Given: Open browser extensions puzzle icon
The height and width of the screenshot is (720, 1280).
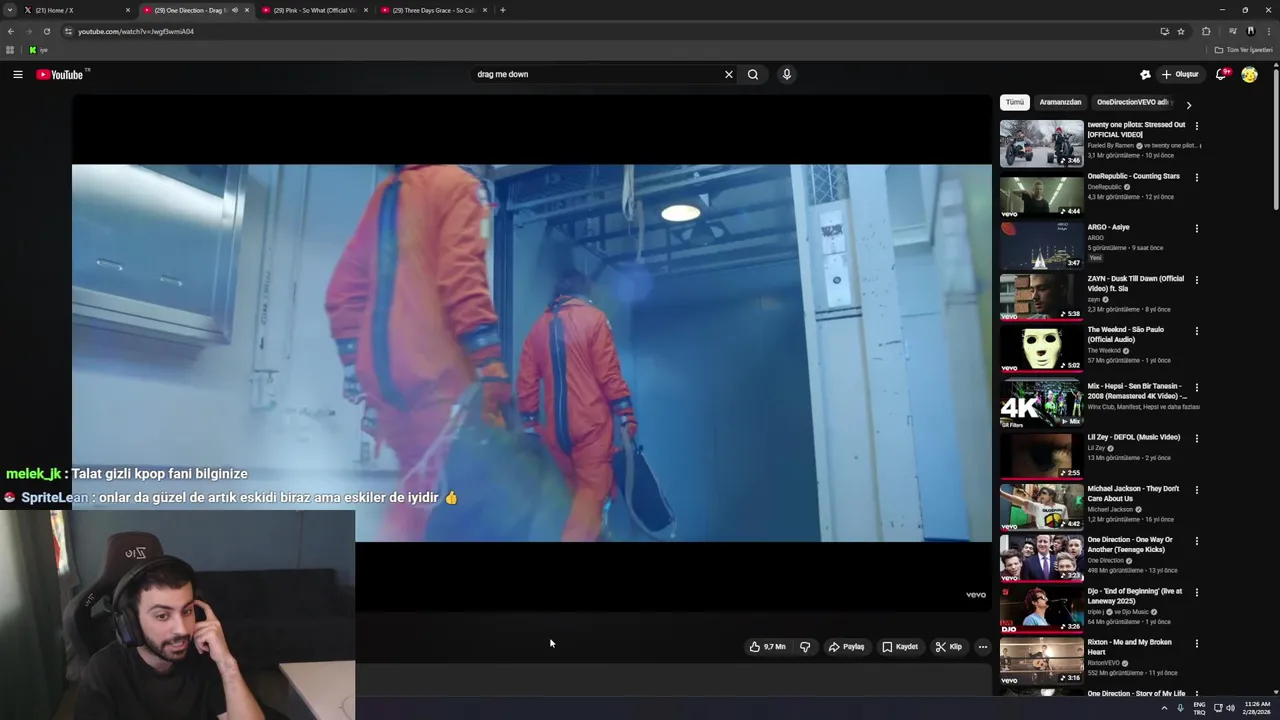Looking at the screenshot, I should pos(1206,31).
